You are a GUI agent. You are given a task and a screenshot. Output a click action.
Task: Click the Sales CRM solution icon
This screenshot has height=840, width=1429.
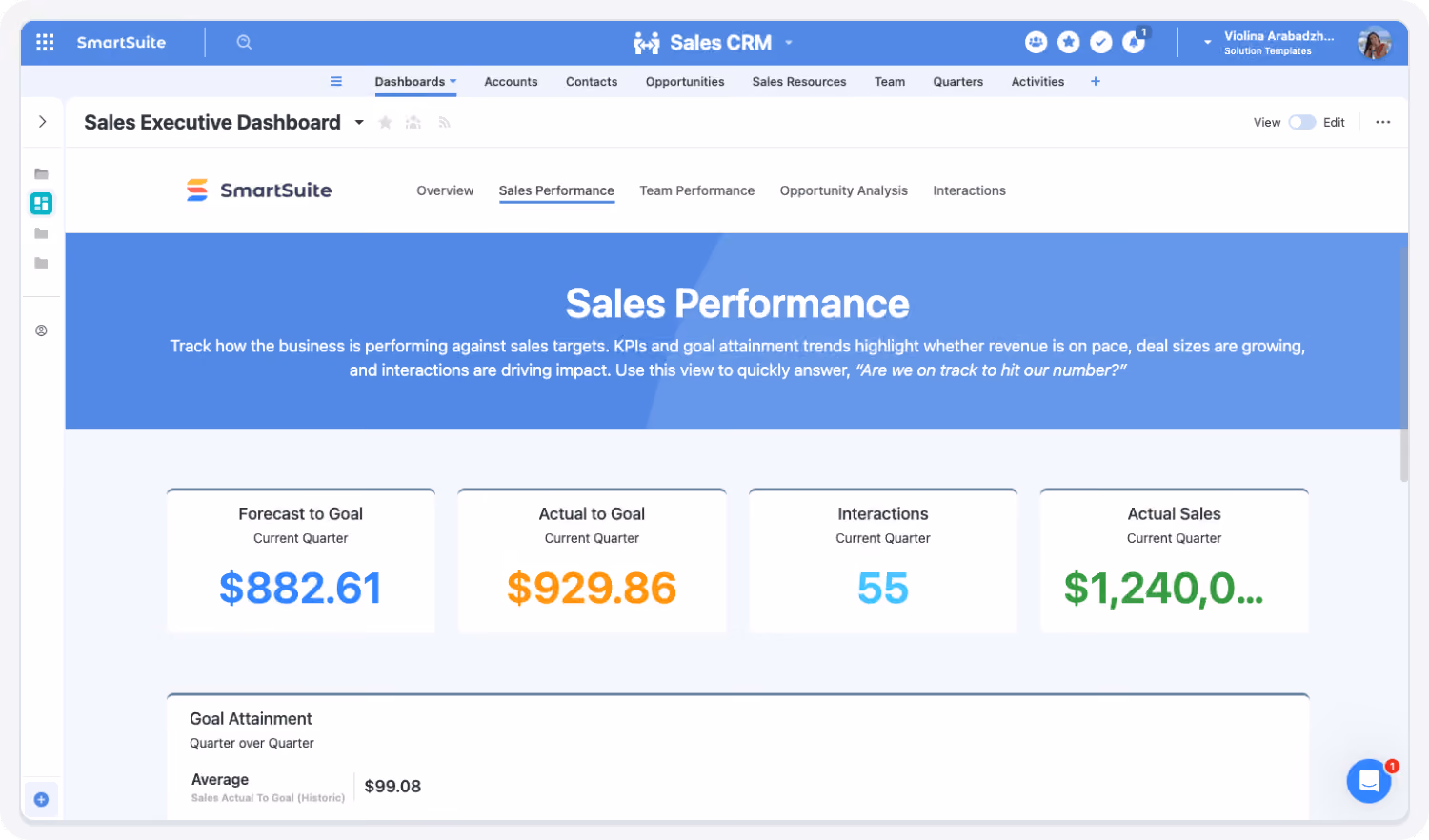click(646, 43)
